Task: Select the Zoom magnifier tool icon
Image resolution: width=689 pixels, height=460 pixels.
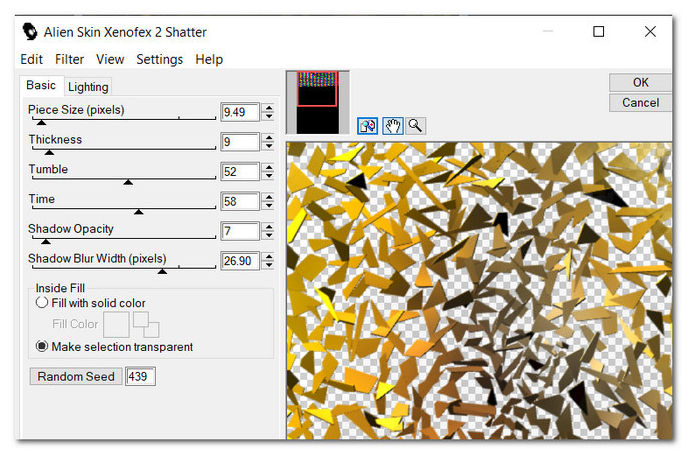Action: (x=415, y=125)
